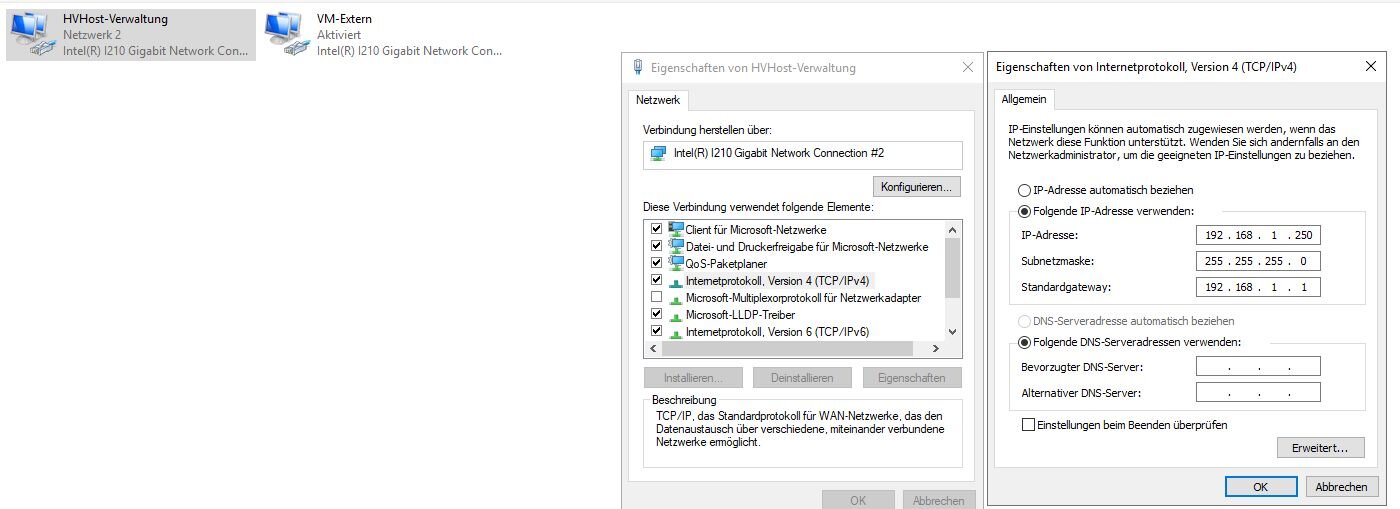Close the HVHost-Verwaltung properties dialog with the X
Screen dimensions: 1400x509
coord(967,67)
